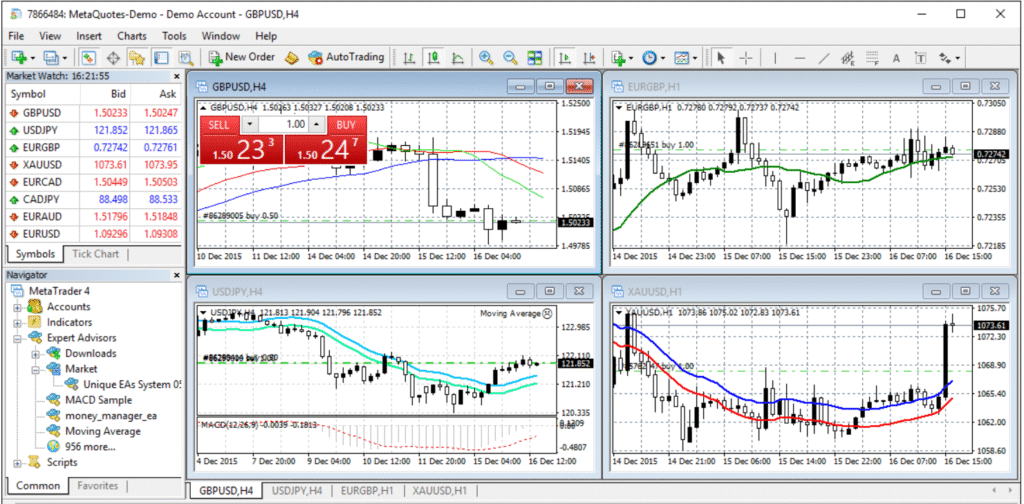Switch to the Tick Chart tab
1024x504 pixels.
coord(95,254)
